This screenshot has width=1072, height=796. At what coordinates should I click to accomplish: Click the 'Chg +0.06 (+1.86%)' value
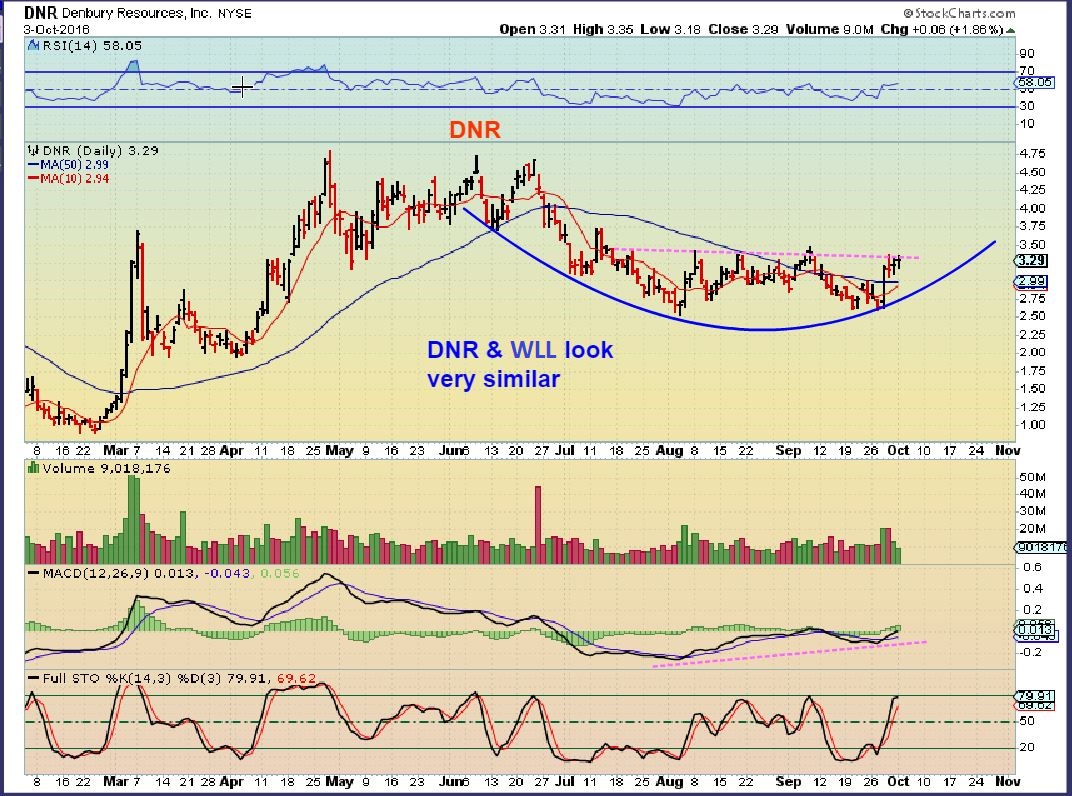point(942,29)
